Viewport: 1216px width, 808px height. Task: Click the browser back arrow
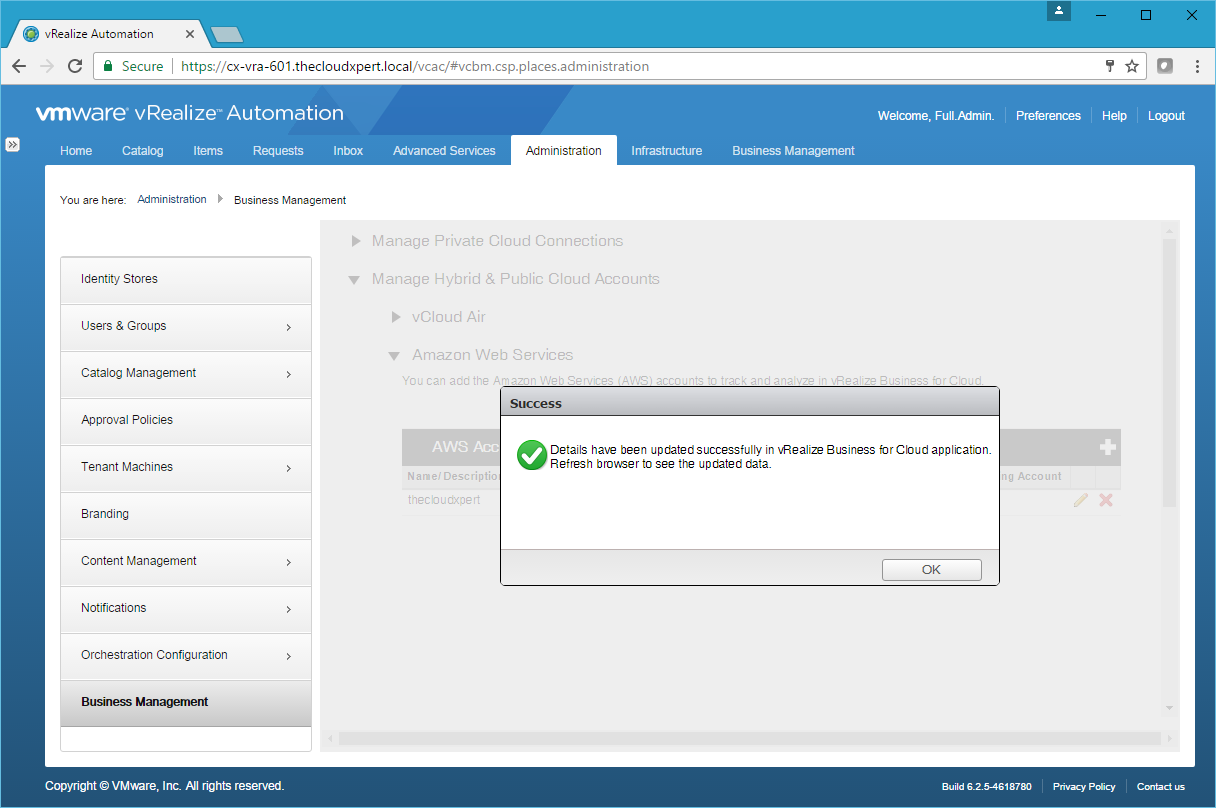(x=19, y=66)
